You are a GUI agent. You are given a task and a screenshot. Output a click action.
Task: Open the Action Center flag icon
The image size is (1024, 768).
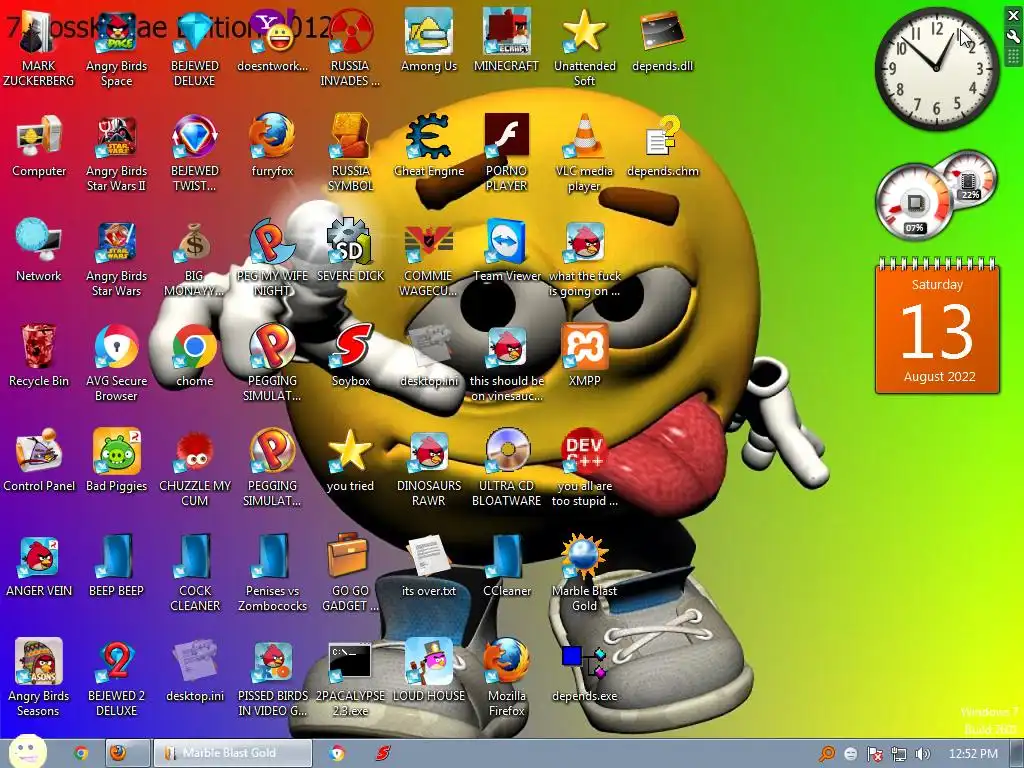coord(874,754)
